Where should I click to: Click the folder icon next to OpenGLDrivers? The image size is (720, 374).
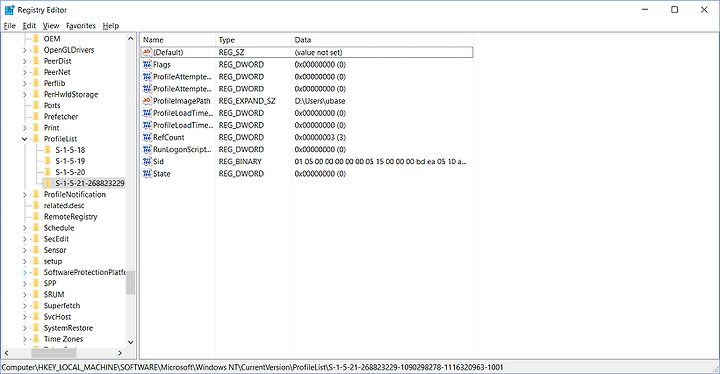tap(36, 50)
